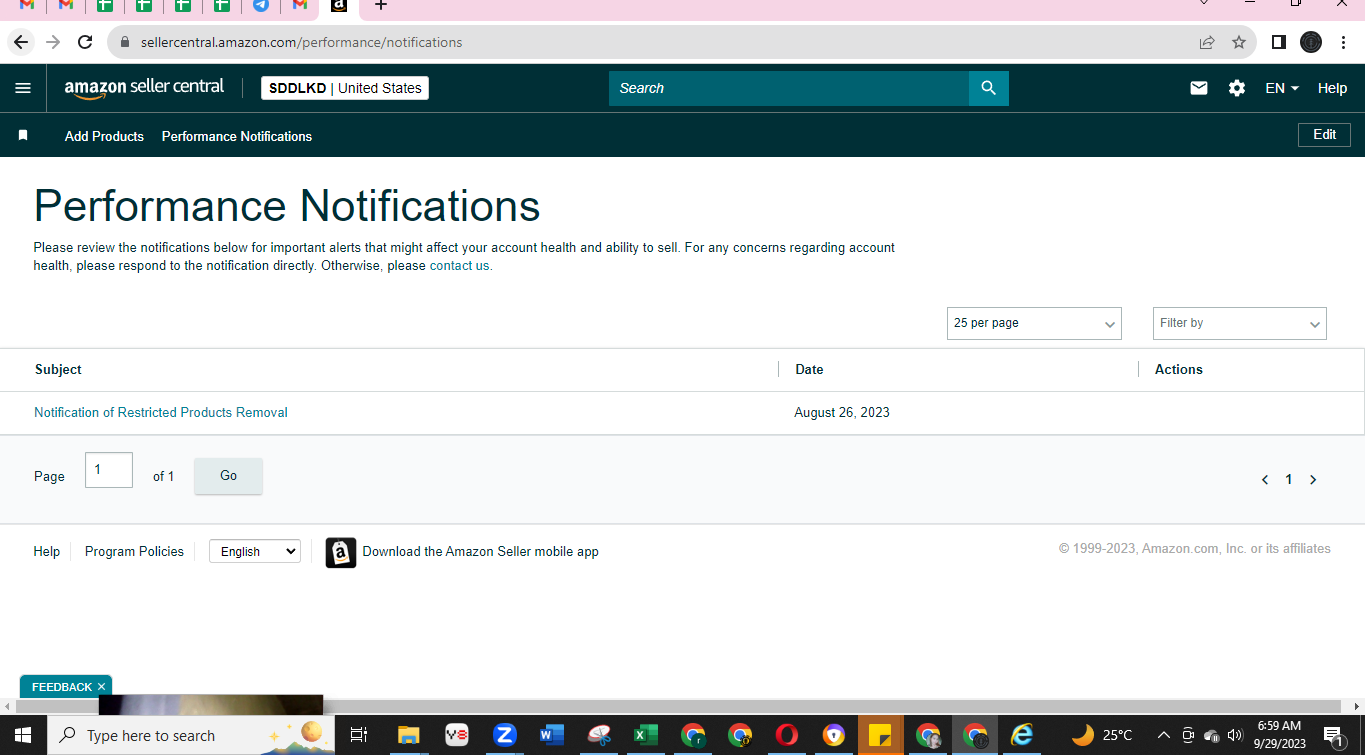Screen dimensions: 1365x755
Task: Open the FEEDBACK tab
Action: point(62,687)
